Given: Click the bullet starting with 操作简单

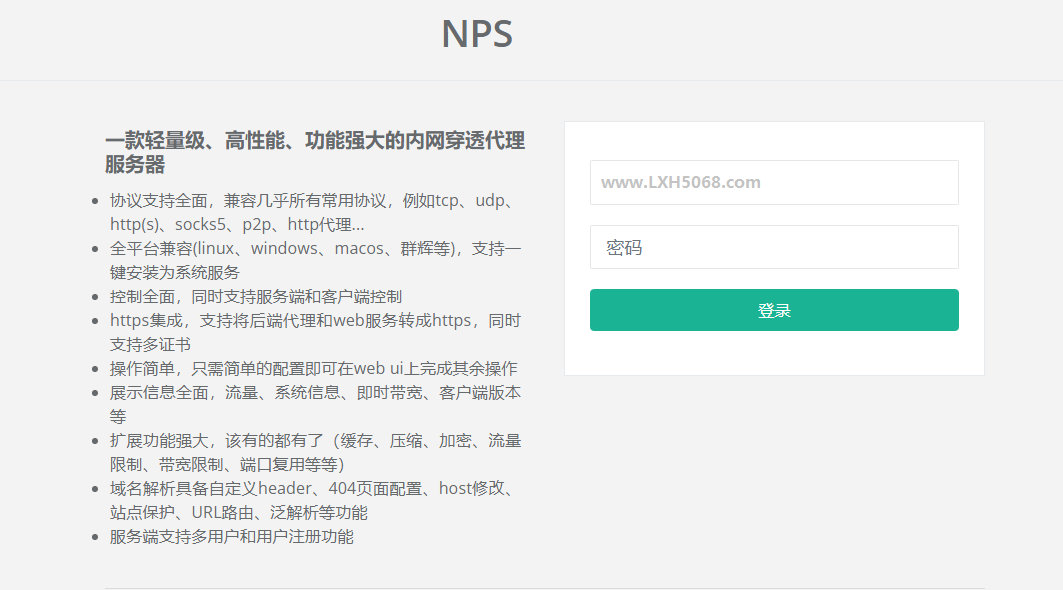Looking at the screenshot, I should pos(313,368).
